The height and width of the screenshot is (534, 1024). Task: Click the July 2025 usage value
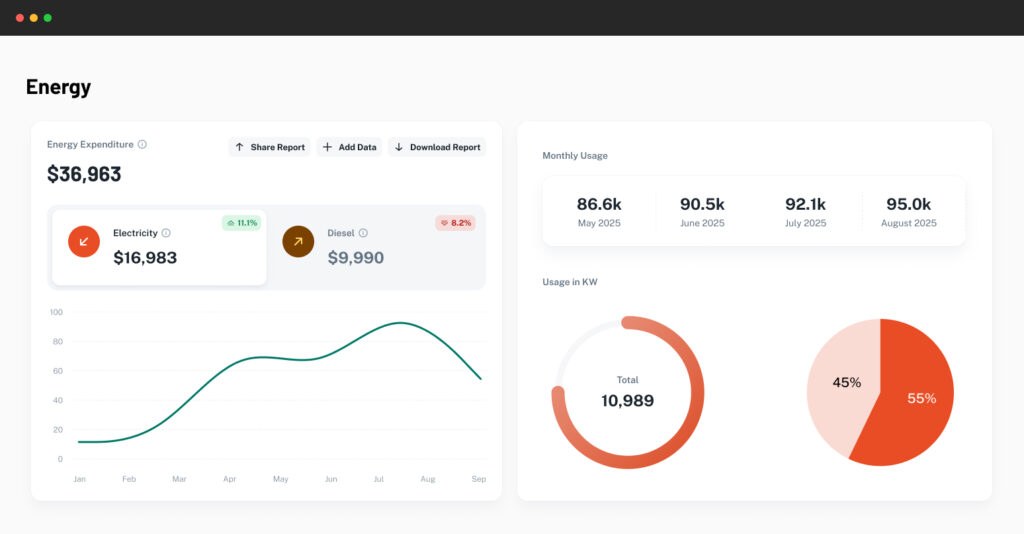tap(805, 211)
